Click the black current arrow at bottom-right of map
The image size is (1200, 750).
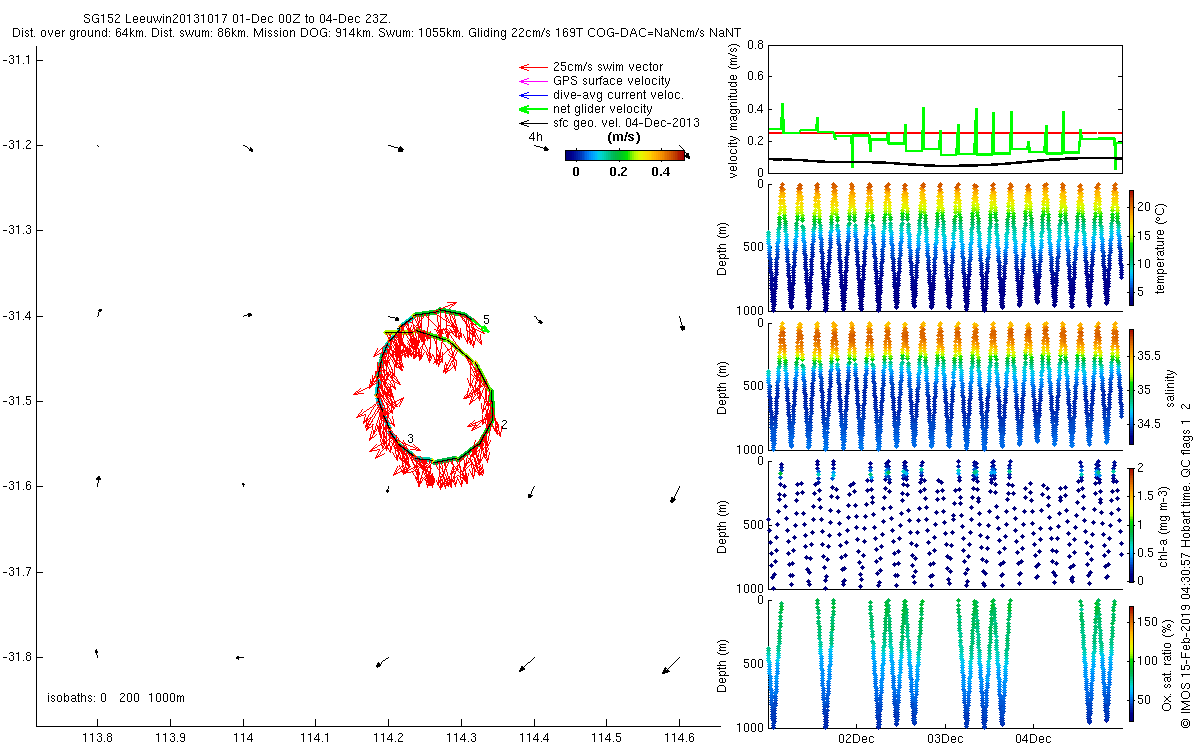coord(671,665)
